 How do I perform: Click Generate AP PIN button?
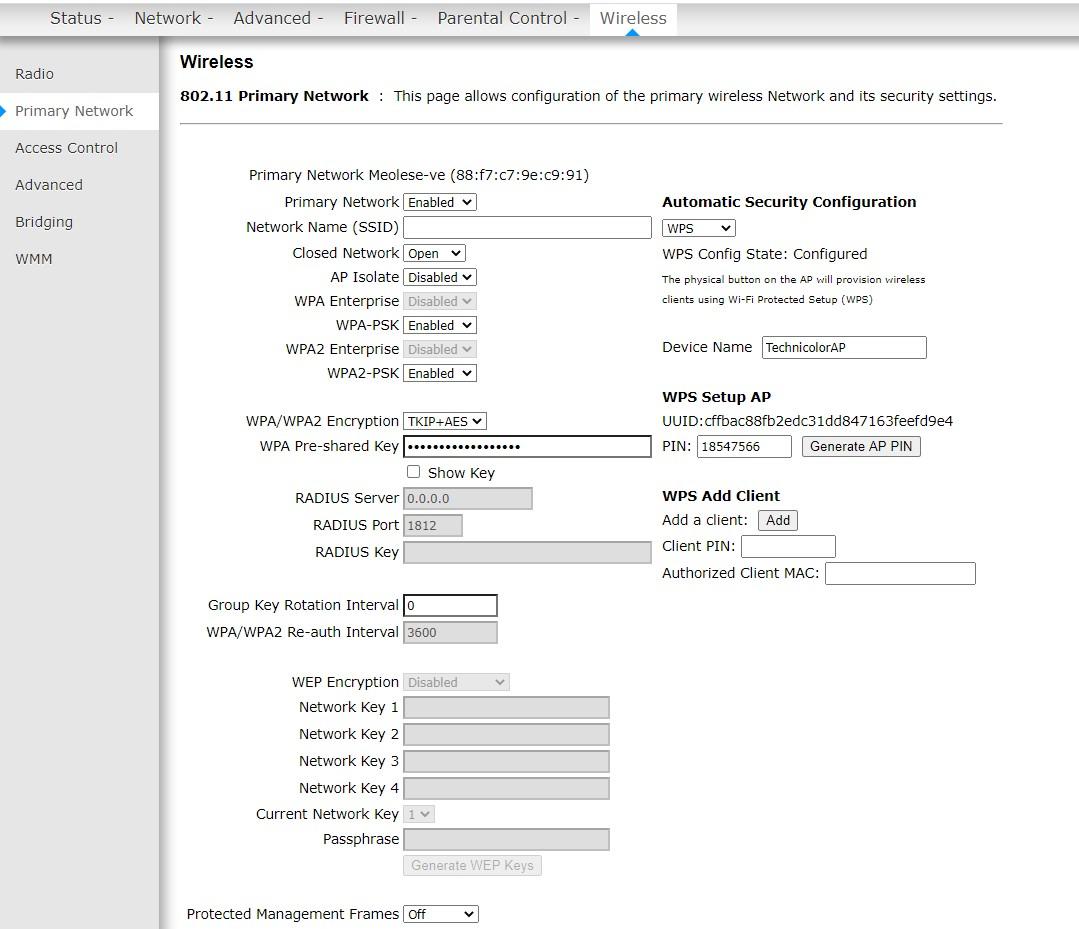coord(861,447)
